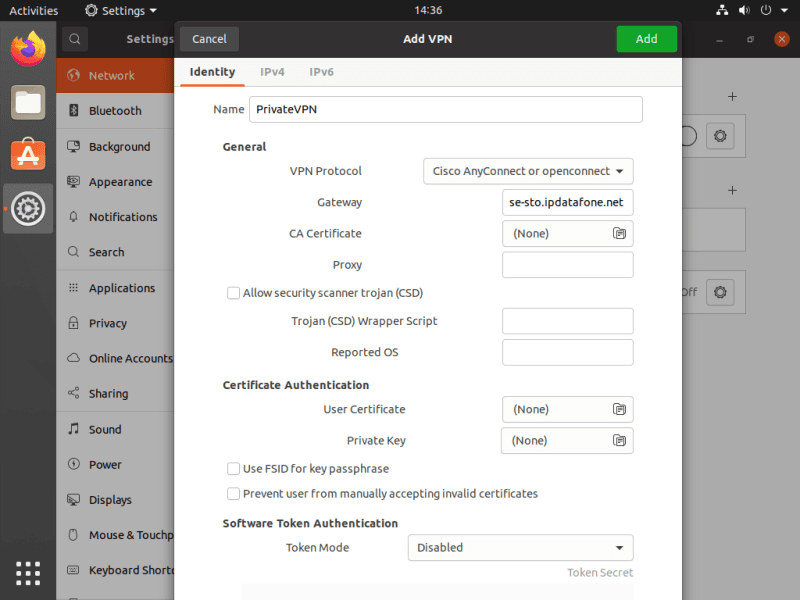Switch to the IPv4 tab
The image size is (800, 600).
click(x=272, y=72)
